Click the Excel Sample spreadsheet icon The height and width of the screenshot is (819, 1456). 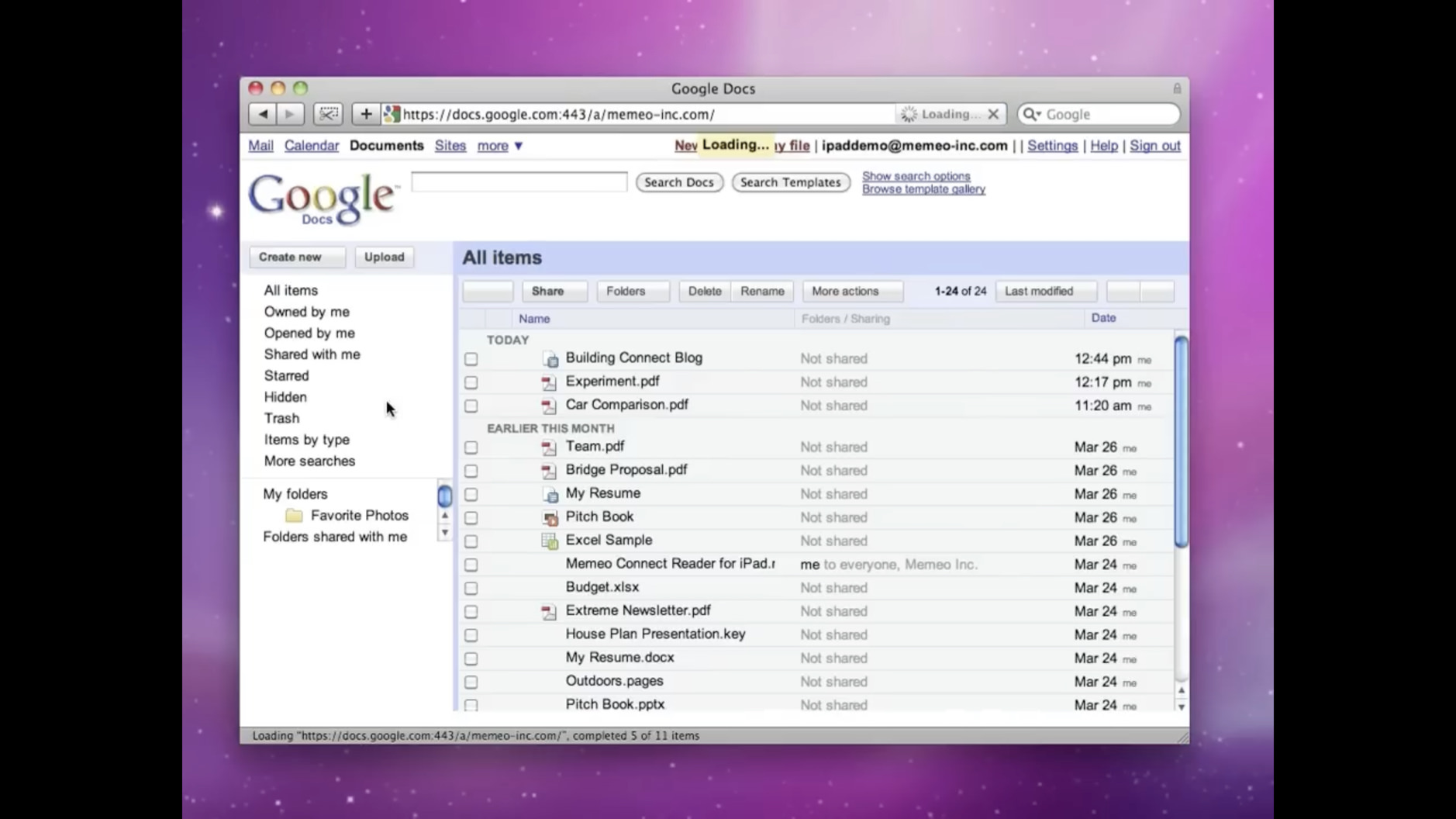pyautogui.click(x=549, y=541)
